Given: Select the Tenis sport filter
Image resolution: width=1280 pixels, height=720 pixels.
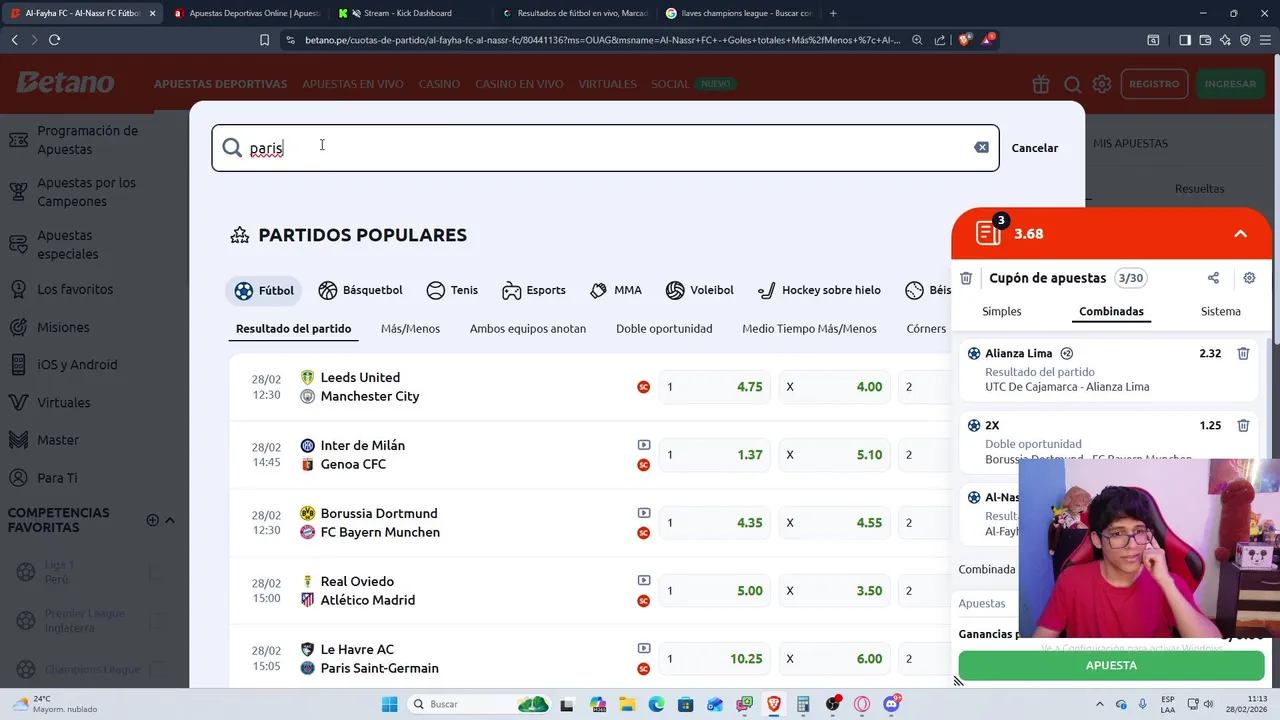Looking at the screenshot, I should click(x=452, y=290).
